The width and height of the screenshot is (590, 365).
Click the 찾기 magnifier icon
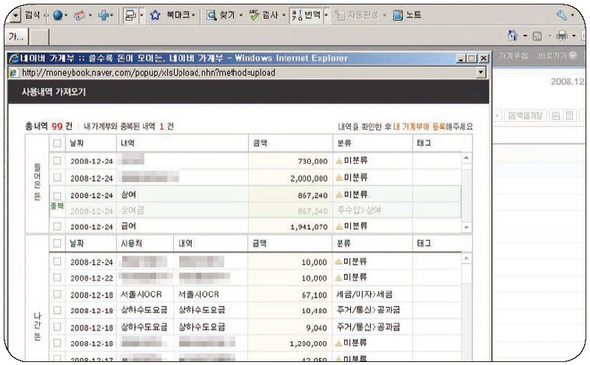(x=211, y=15)
